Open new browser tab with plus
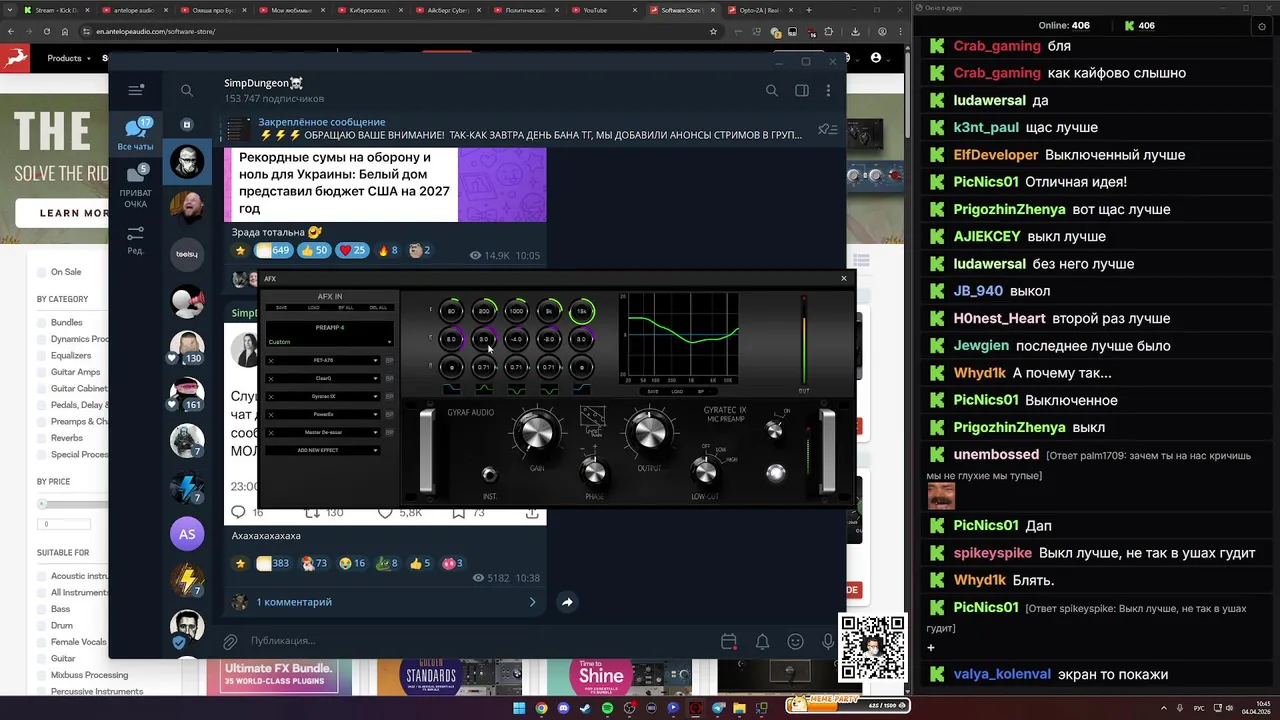This screenshot has width=1280, height=720. 809,10
